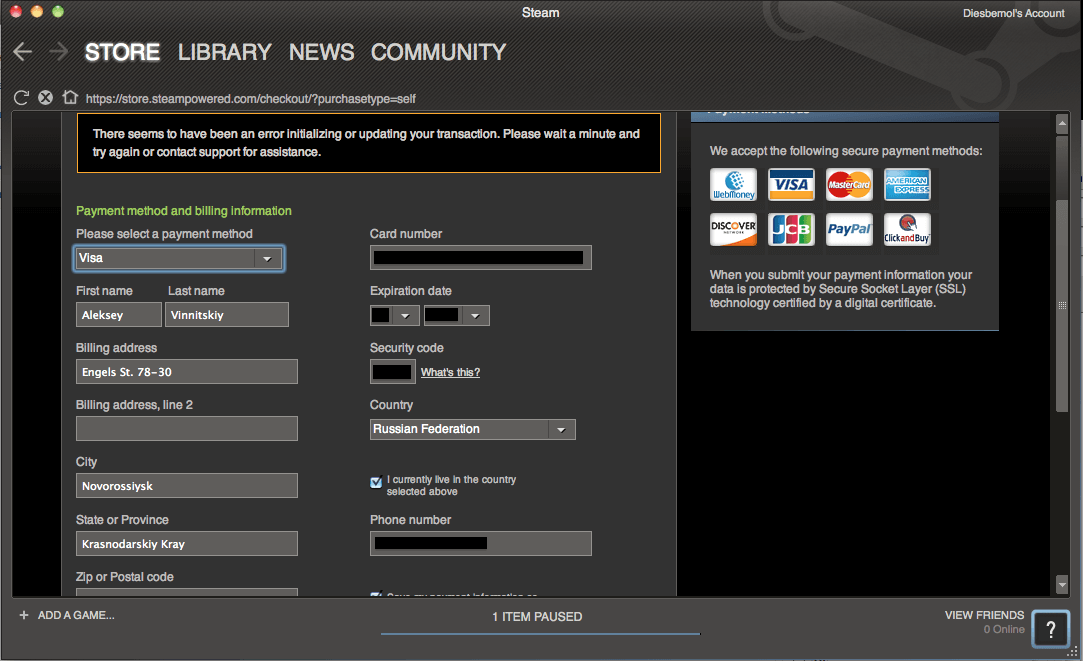Click the Card number field
Viewport: 1083px width, 661px height.
481,258
